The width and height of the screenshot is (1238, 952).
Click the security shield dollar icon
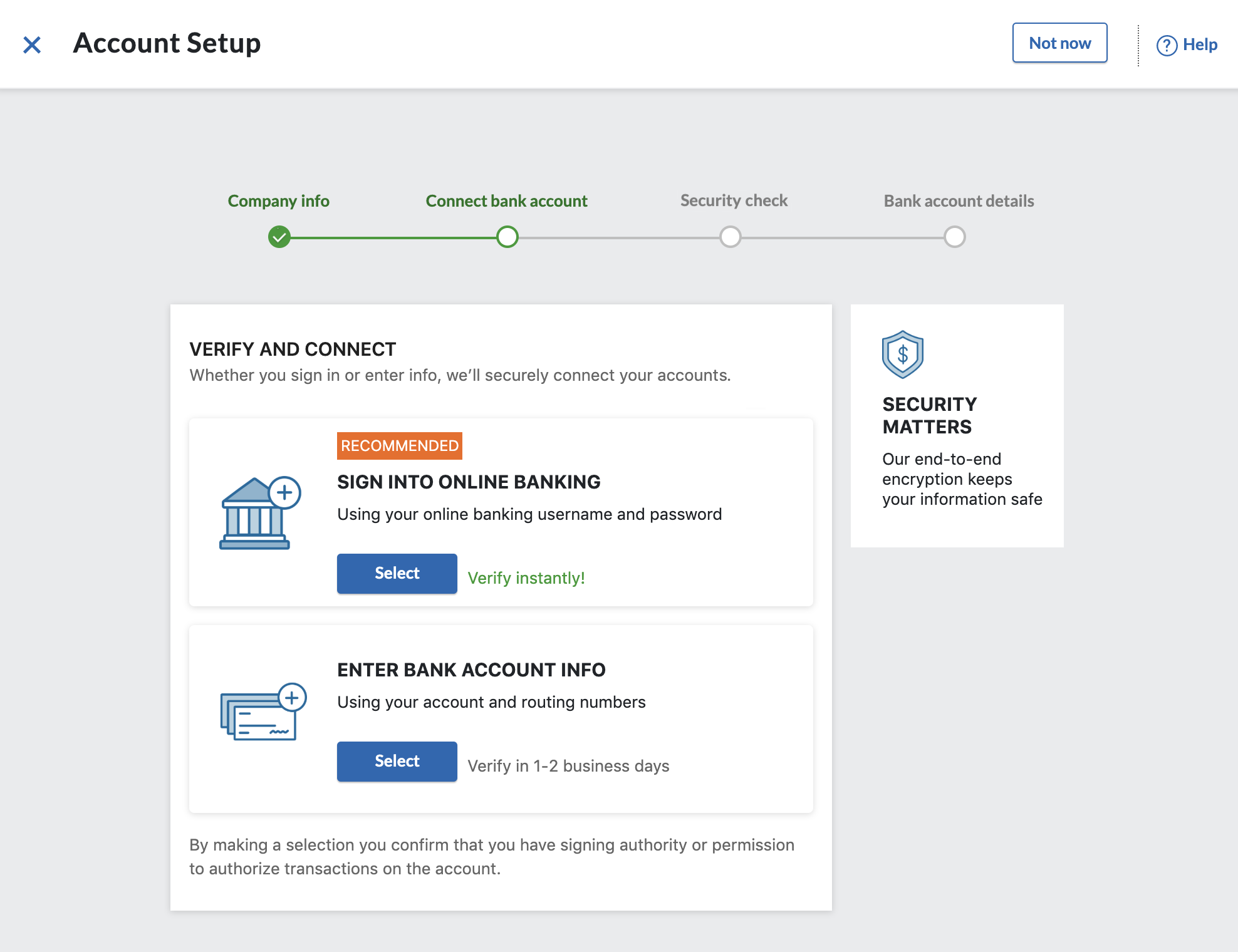[x=902, y=354]
